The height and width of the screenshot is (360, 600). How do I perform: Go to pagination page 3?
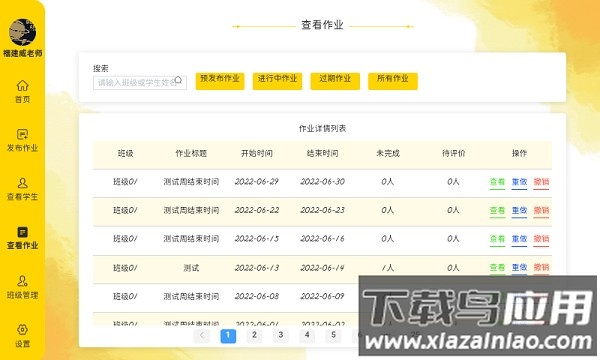(281, 336)
